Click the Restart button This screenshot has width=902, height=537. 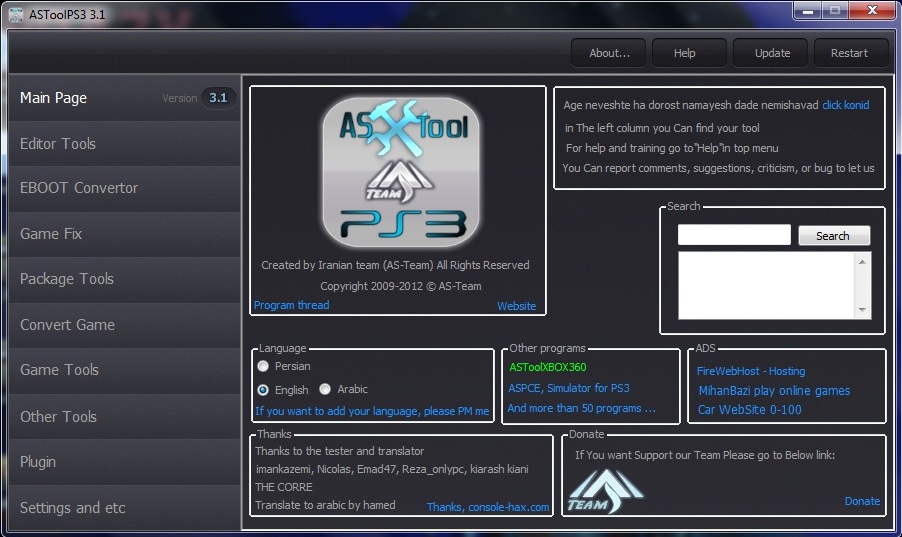pyautogui.click(x=849, y=53)
